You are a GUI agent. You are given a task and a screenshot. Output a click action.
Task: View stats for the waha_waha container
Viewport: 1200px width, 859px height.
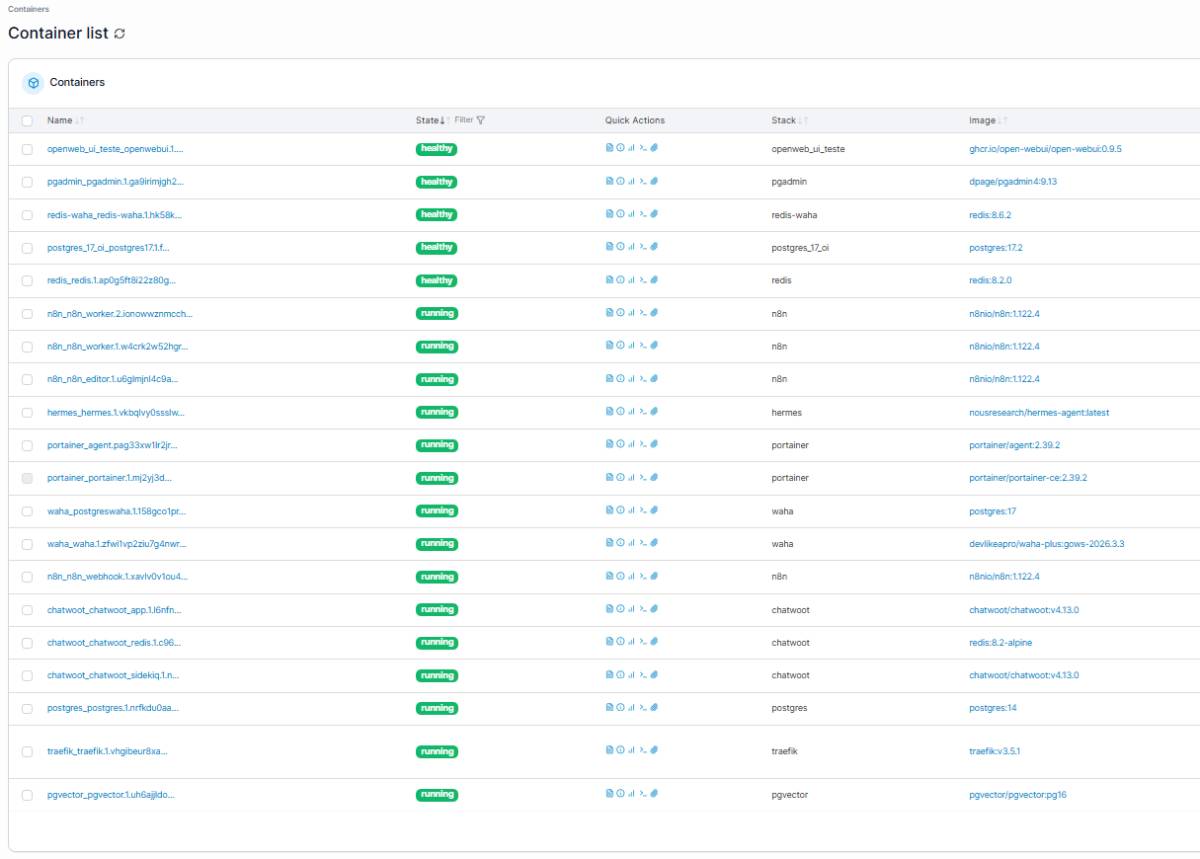click(x=631, y=544)
